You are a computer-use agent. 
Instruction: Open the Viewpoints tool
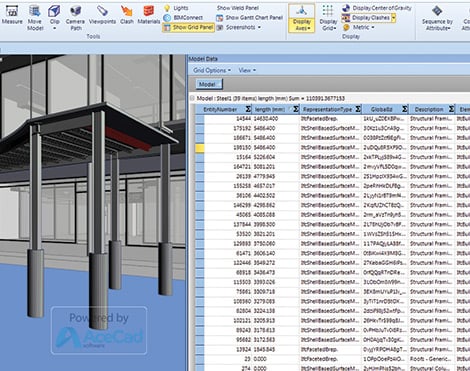point(102,15)
